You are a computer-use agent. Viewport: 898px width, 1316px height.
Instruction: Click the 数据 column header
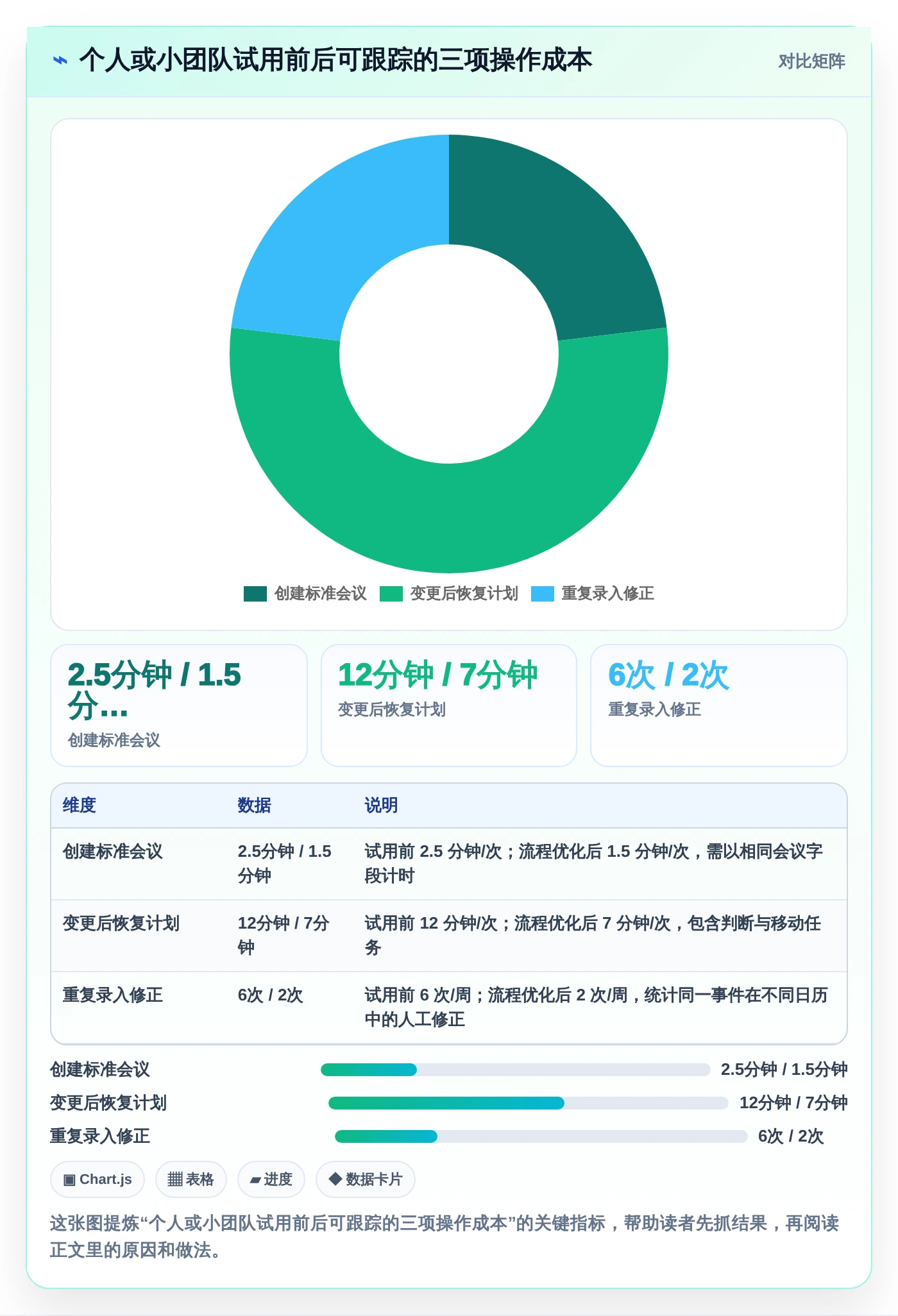[255, 806]
